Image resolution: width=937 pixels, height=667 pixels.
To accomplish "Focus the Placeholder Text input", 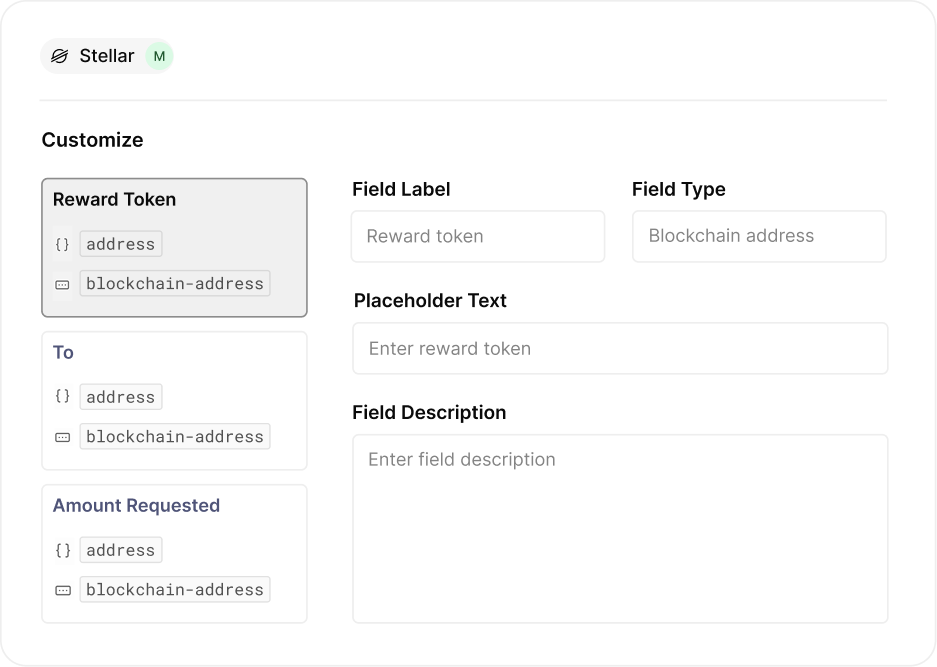I will click(x=619, y=348).
